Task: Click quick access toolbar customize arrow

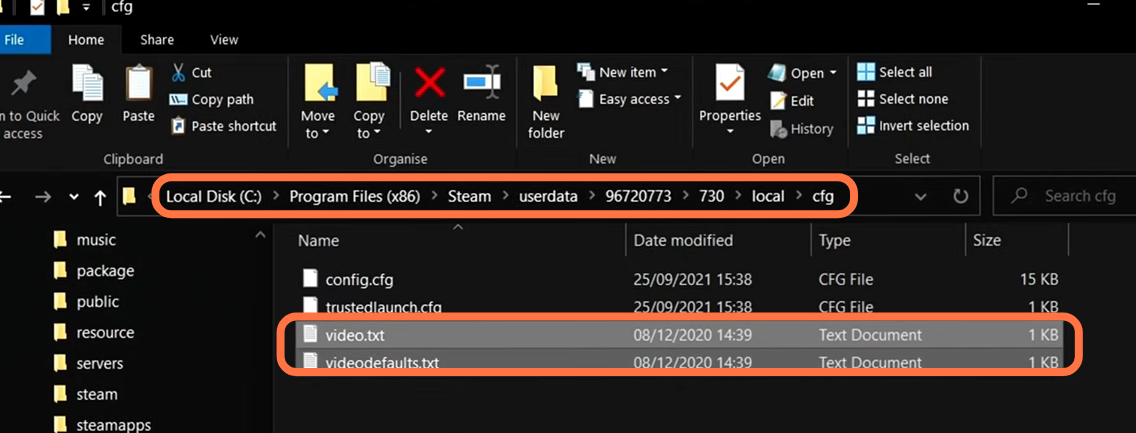Action: pyautogui.click(x=86, y=7)
